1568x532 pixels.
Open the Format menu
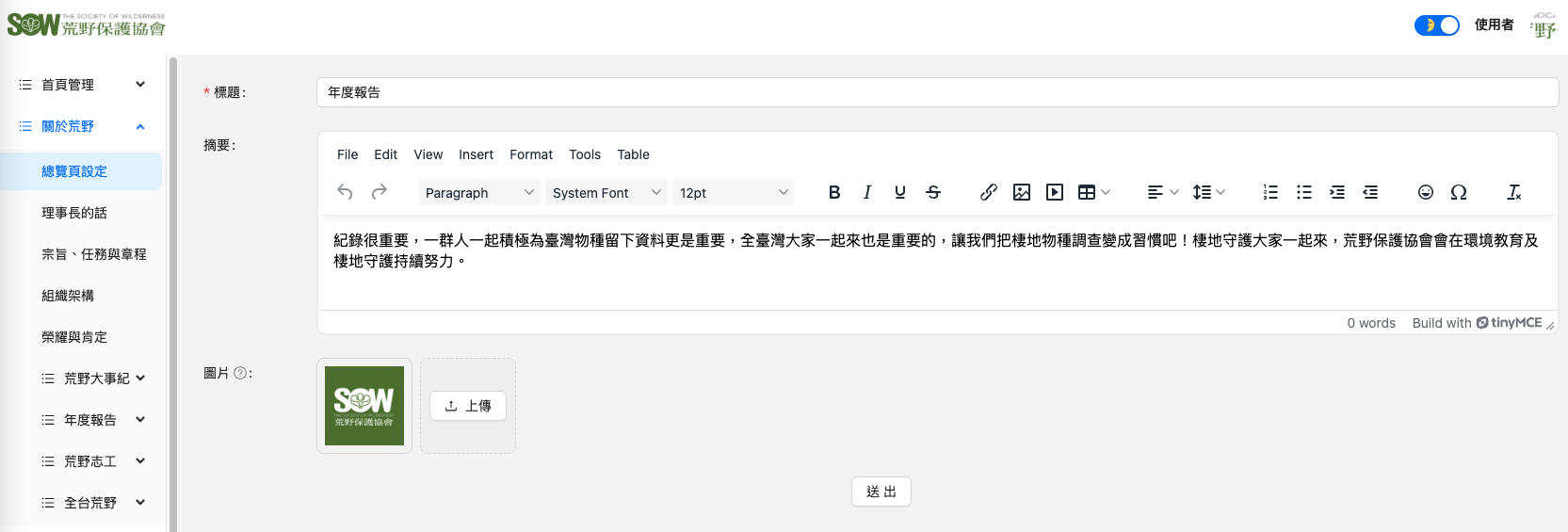tap(531, 154)
